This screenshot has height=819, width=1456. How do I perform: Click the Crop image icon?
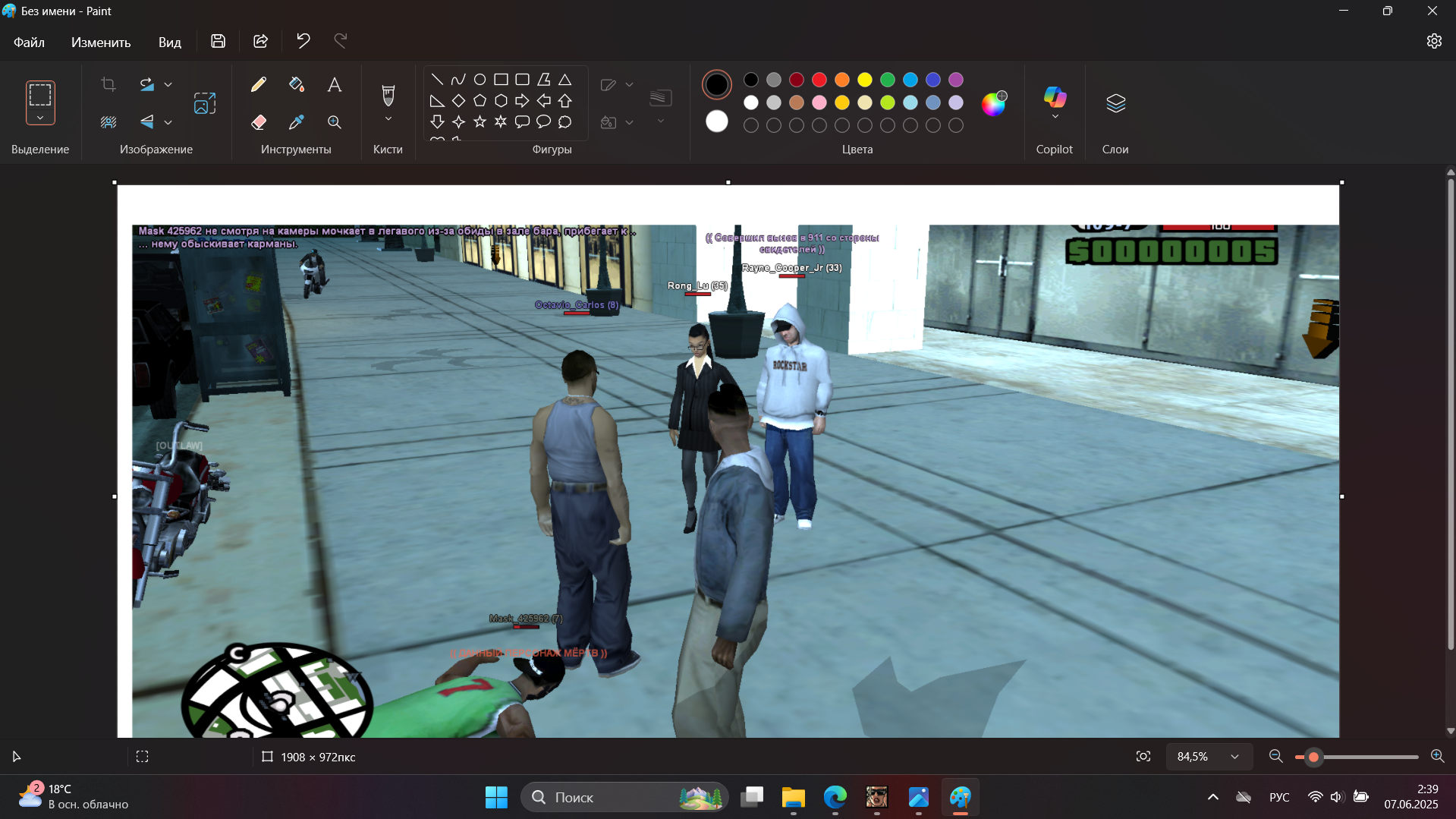[x=108, y=84]
